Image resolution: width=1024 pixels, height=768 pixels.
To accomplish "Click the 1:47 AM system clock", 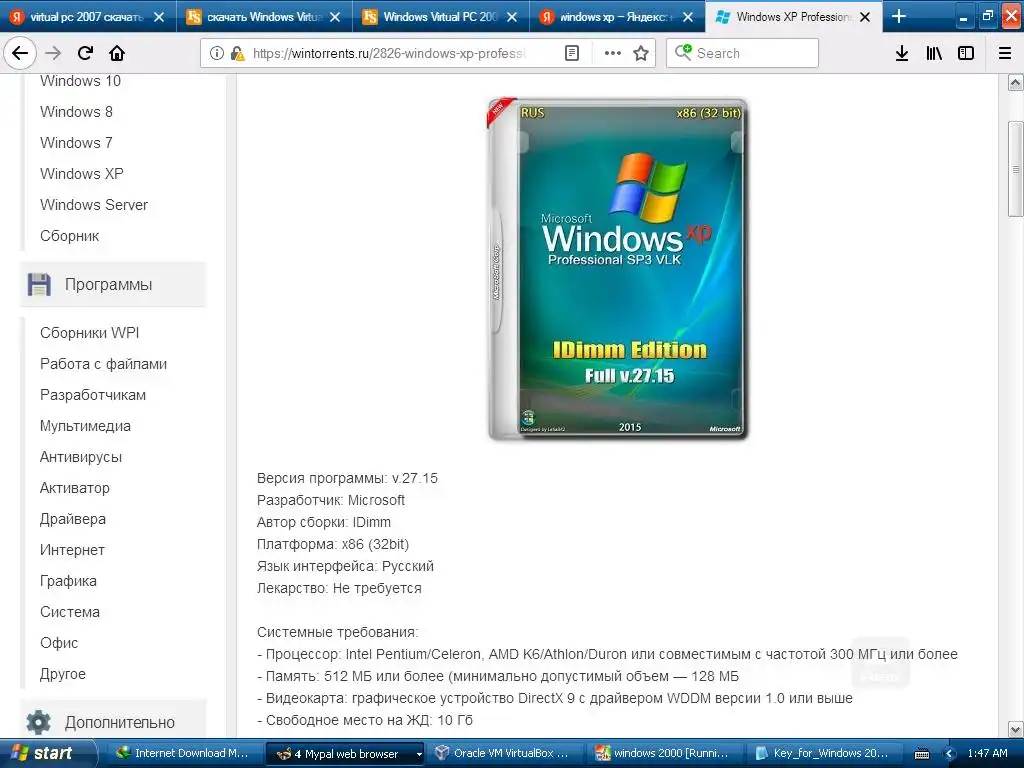I will tap(987, 754).
